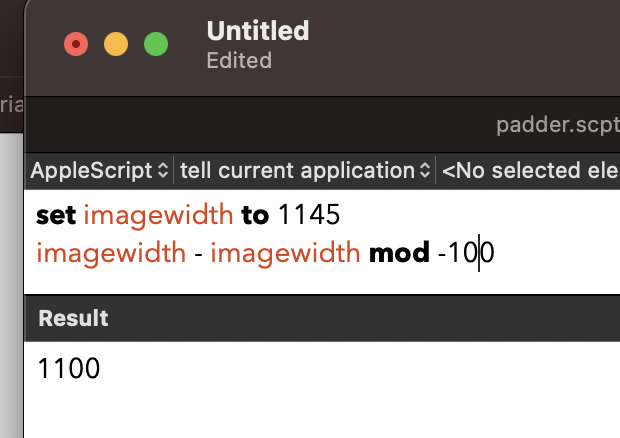This screenshot has width=620, height=438.
Task: Click the 1100 result value
Action: [x=69, y=370]
